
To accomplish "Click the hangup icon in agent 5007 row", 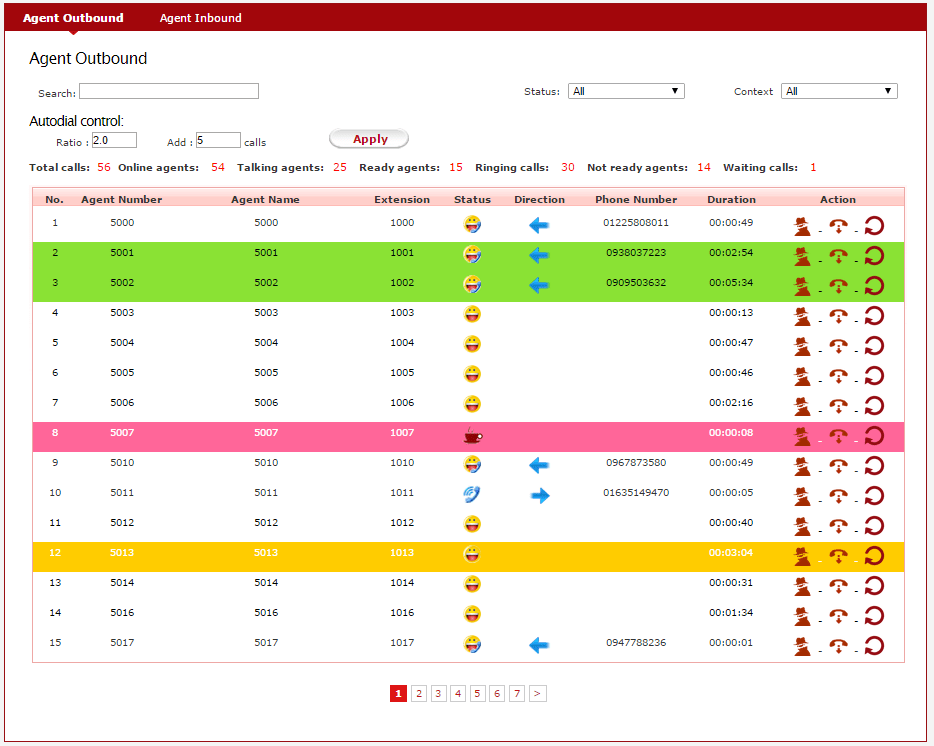I will (838, 436).
